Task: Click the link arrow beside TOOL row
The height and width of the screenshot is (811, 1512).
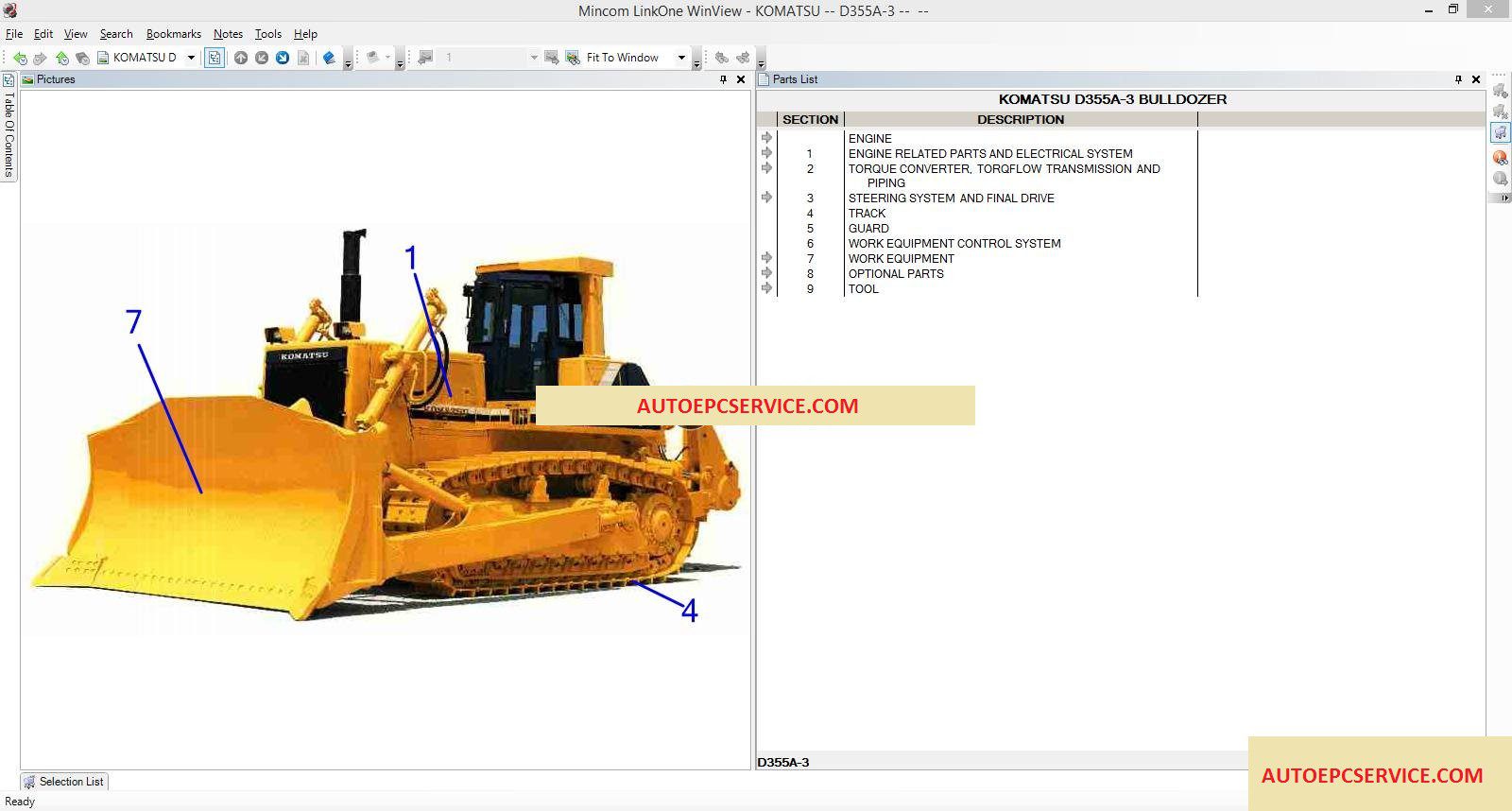Action: pos(766,288)
